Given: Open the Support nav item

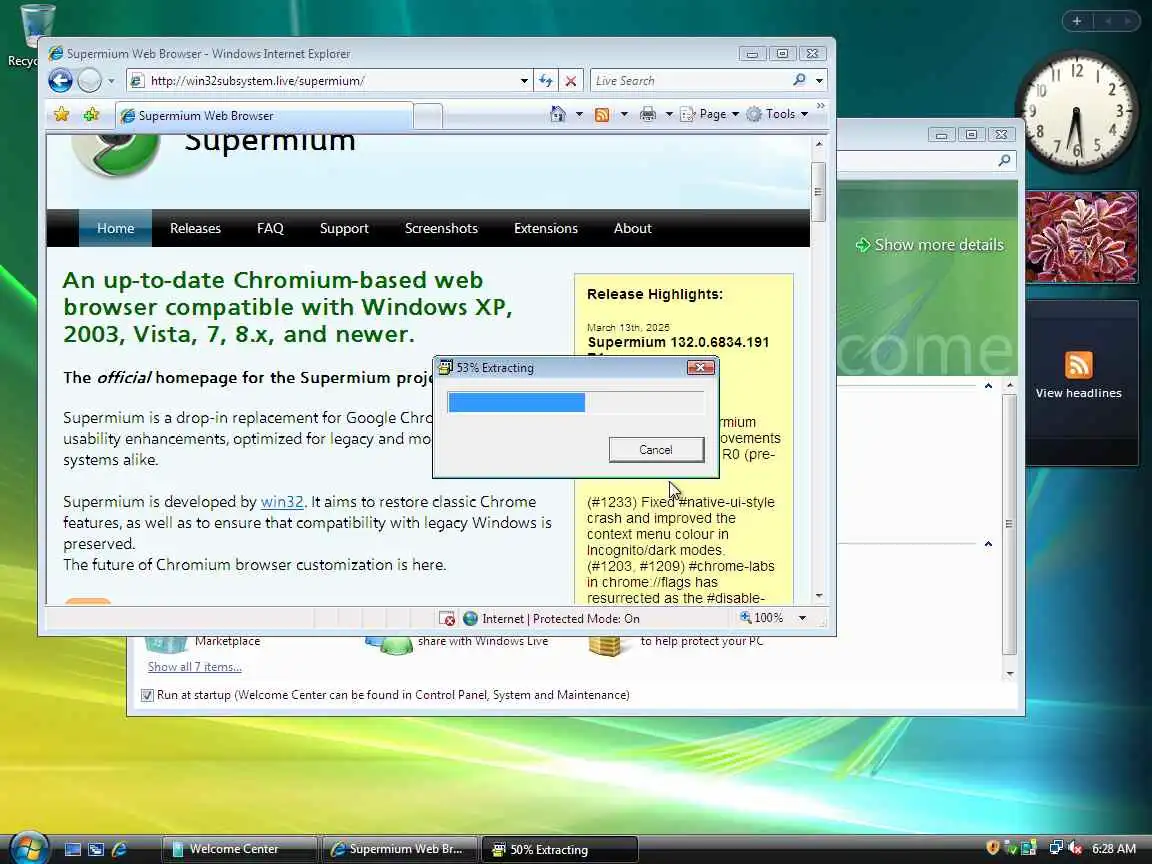Looking at the screenshot, I should pyautogui.click(x=344, y=228).
